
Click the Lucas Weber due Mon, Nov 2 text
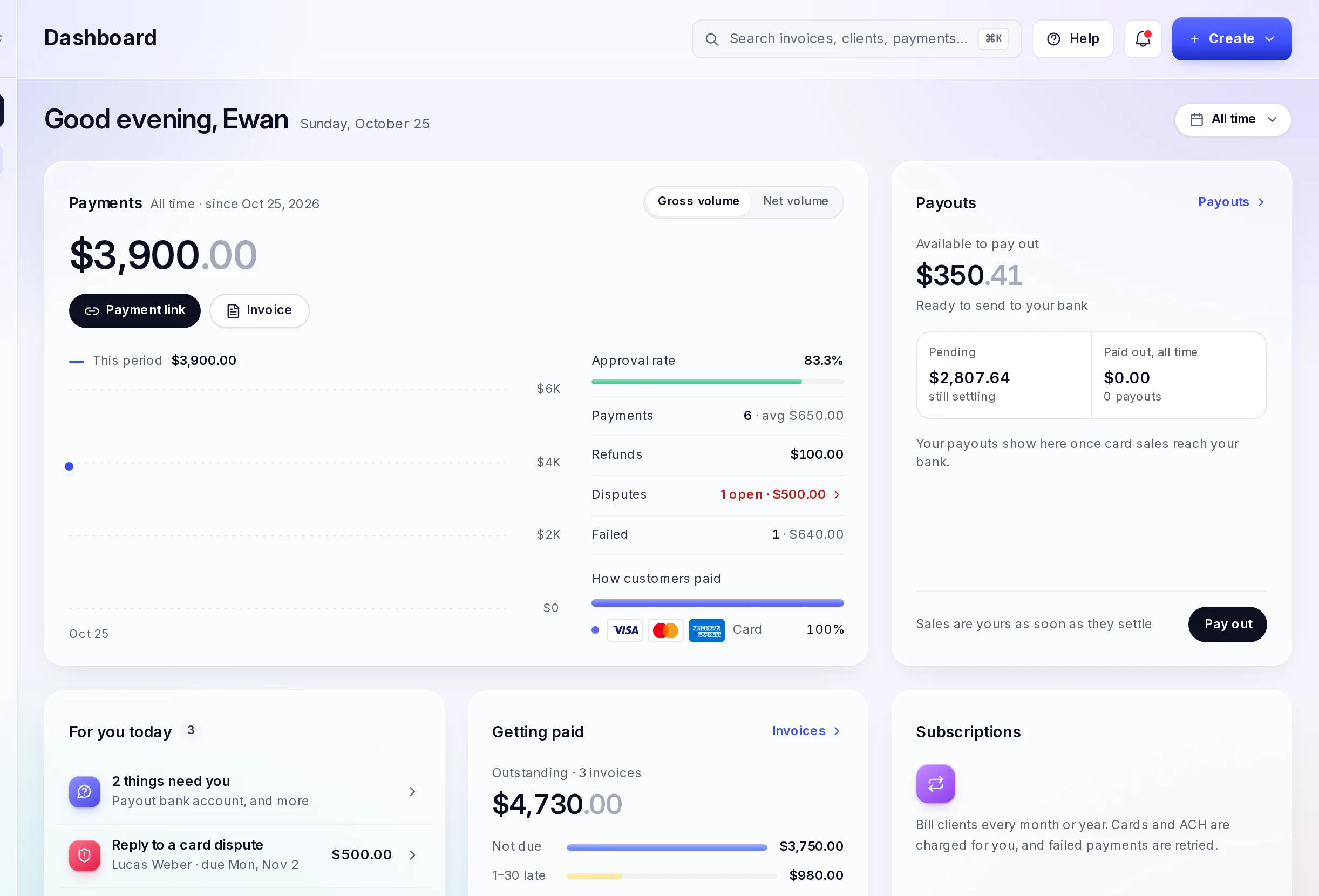[205, 865]
